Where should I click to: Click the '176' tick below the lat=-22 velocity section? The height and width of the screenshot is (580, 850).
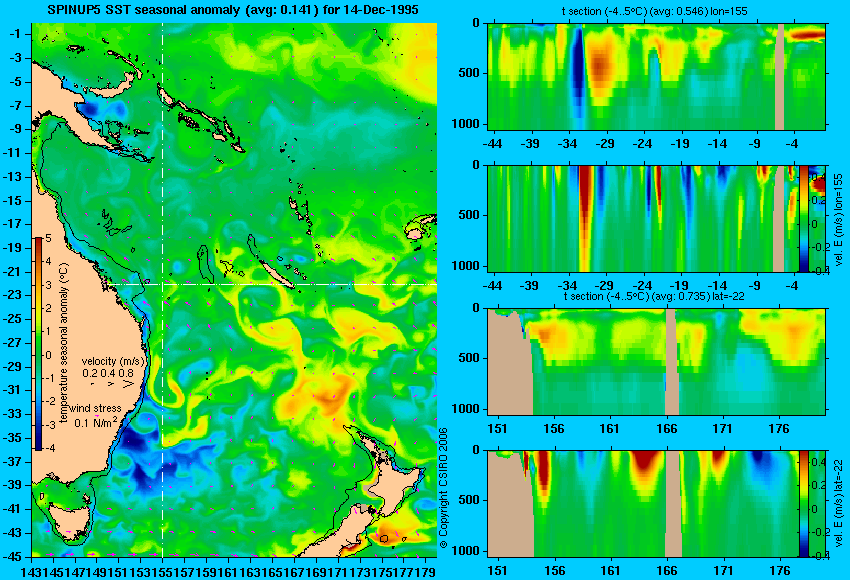pyautogui.click(x=780, y=571)
